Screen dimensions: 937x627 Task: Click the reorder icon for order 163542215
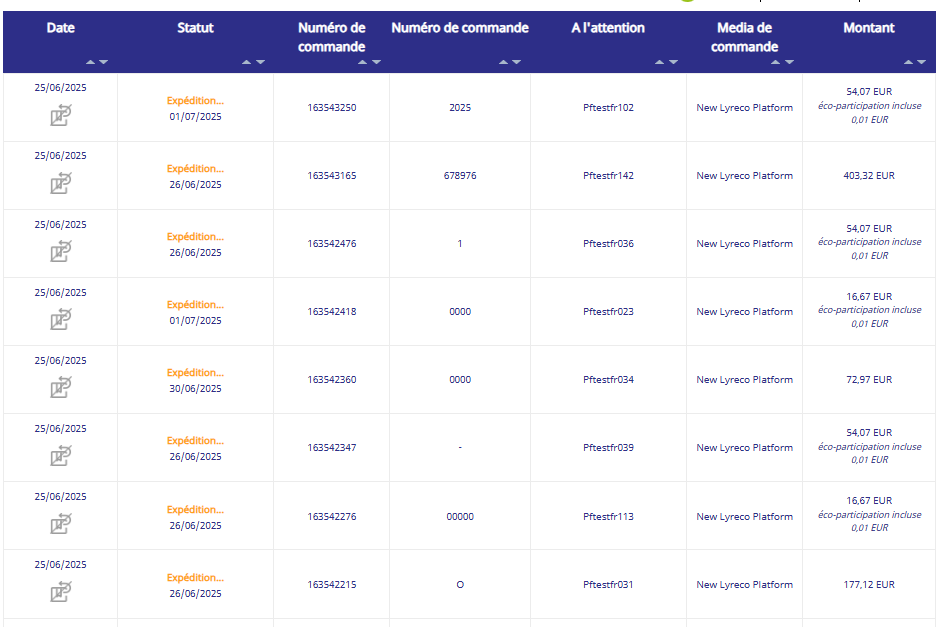[61, 592]
